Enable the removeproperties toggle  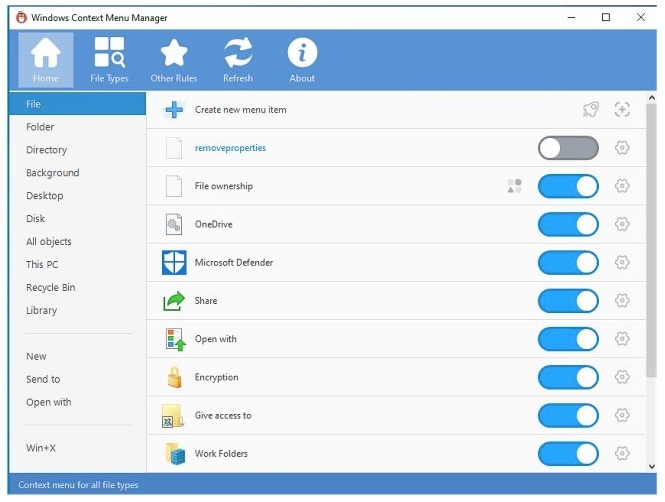click(568, 148)
